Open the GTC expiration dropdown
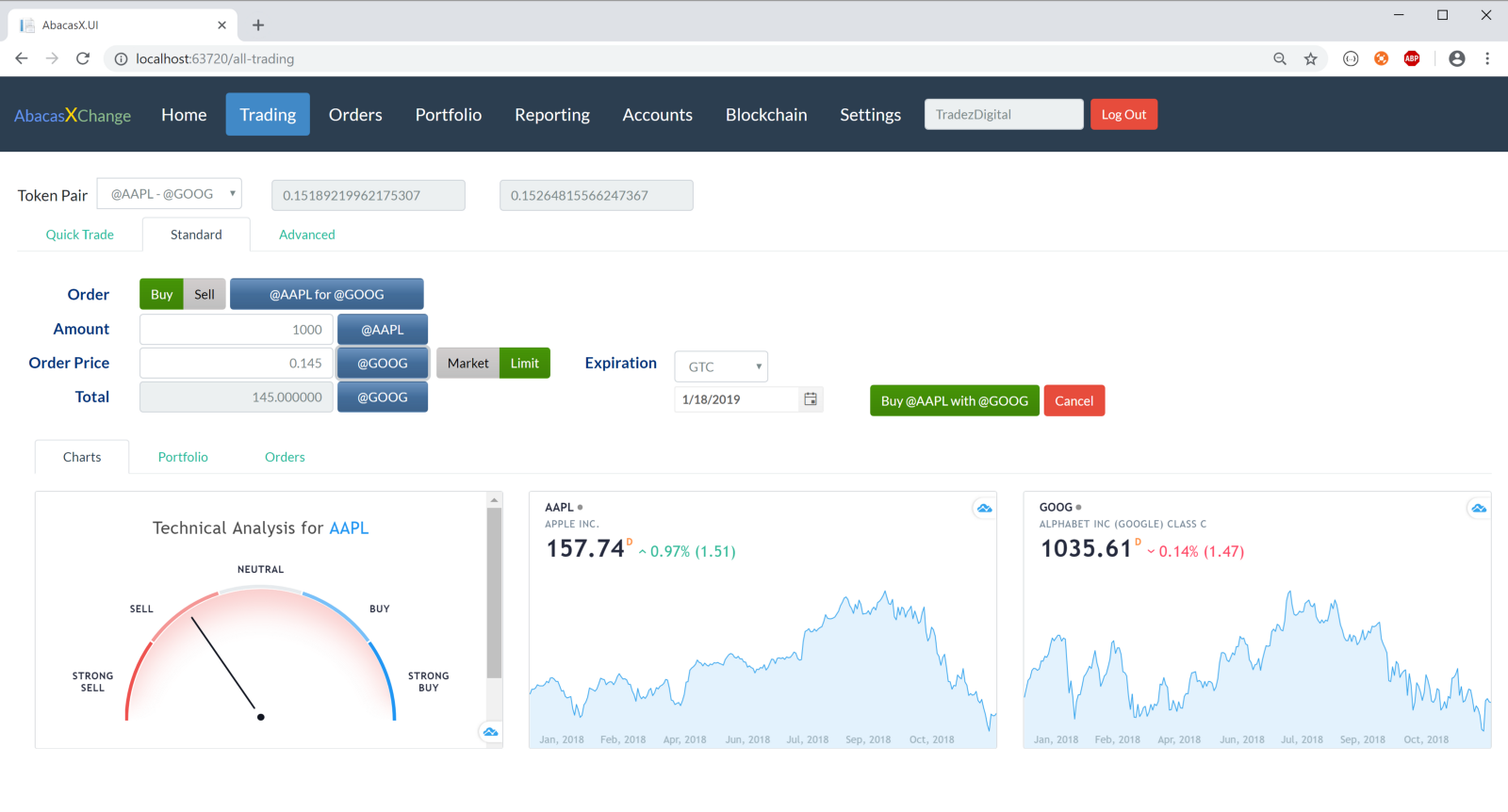Screen dimensions: 1508x812 click(721, 366)
